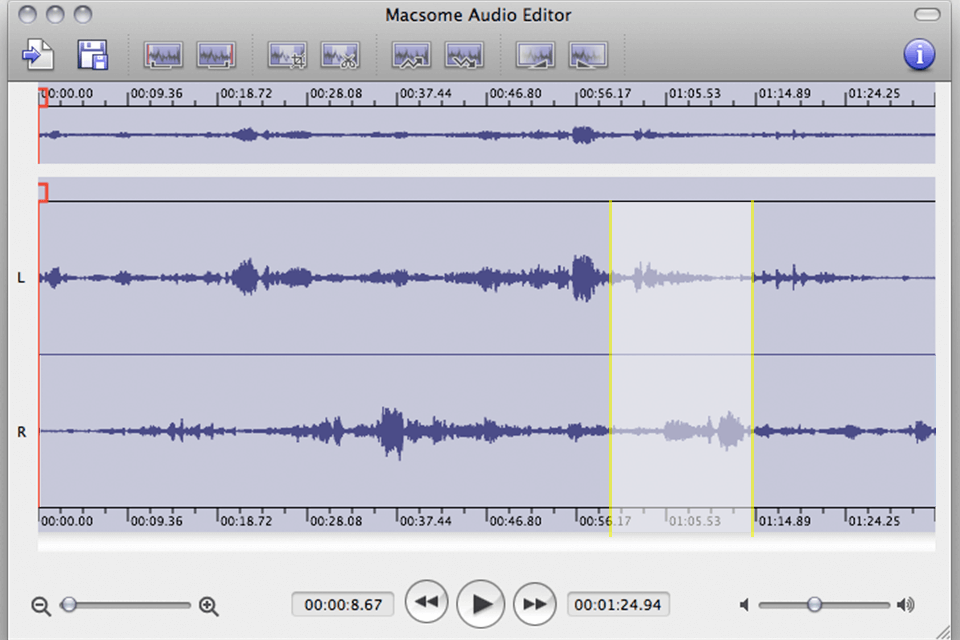Crop the audio to the selection
Screen dimensions: 960x640
(x=287, y=55)
